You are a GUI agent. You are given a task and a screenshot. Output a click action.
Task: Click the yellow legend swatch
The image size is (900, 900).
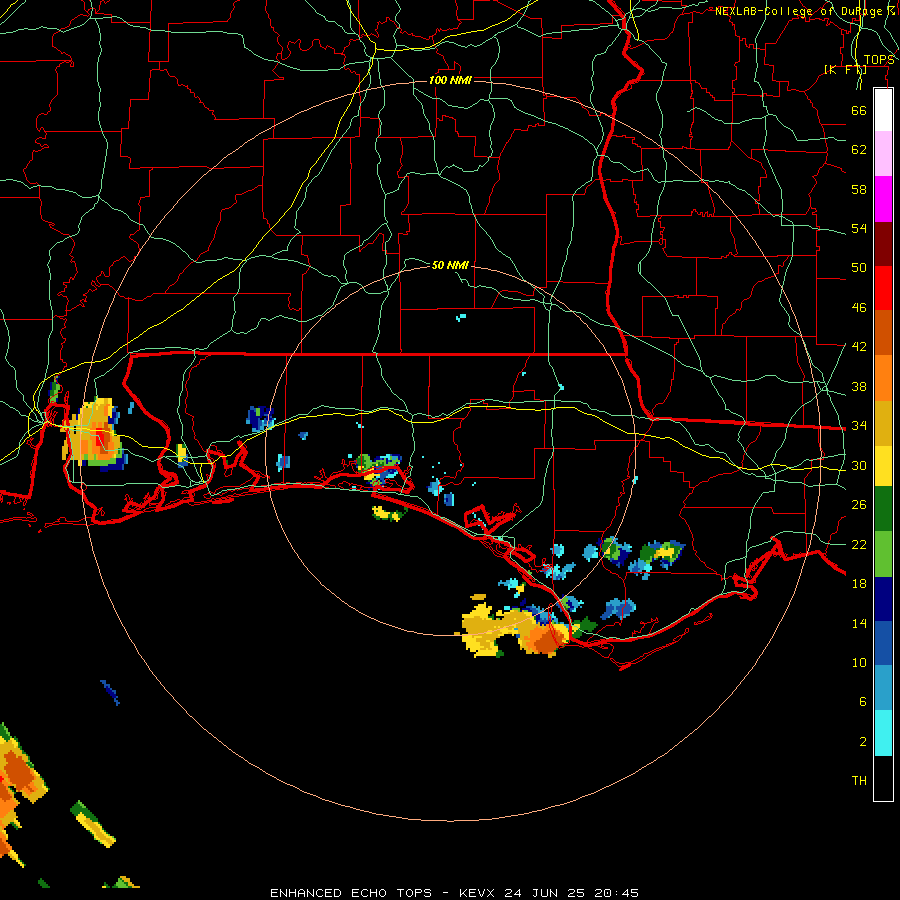click(883, 466)
